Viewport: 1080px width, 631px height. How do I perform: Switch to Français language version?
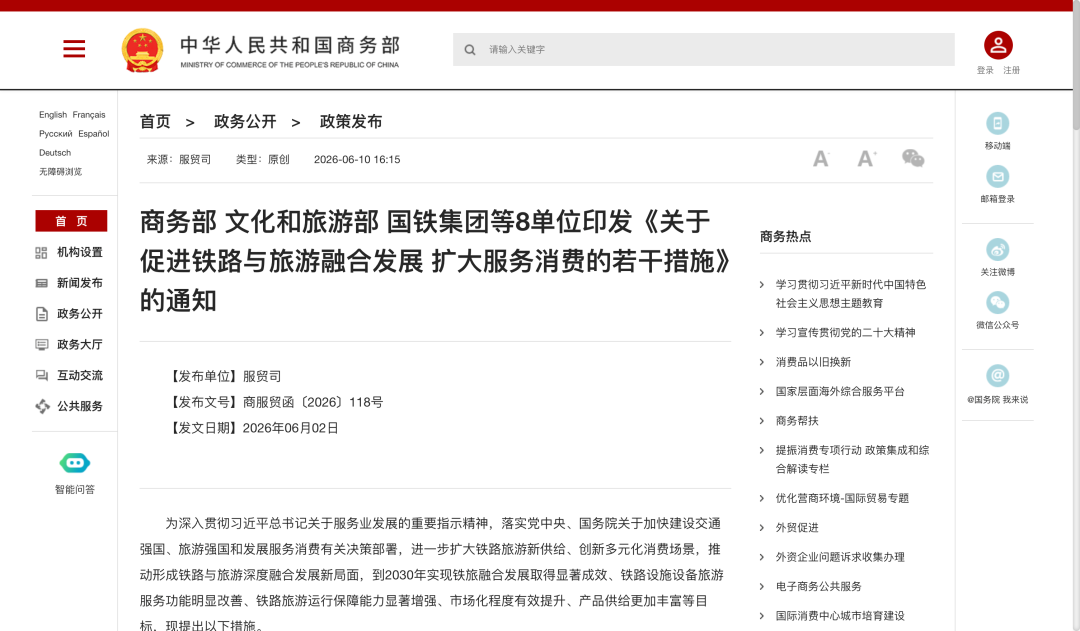coord(89,115)
